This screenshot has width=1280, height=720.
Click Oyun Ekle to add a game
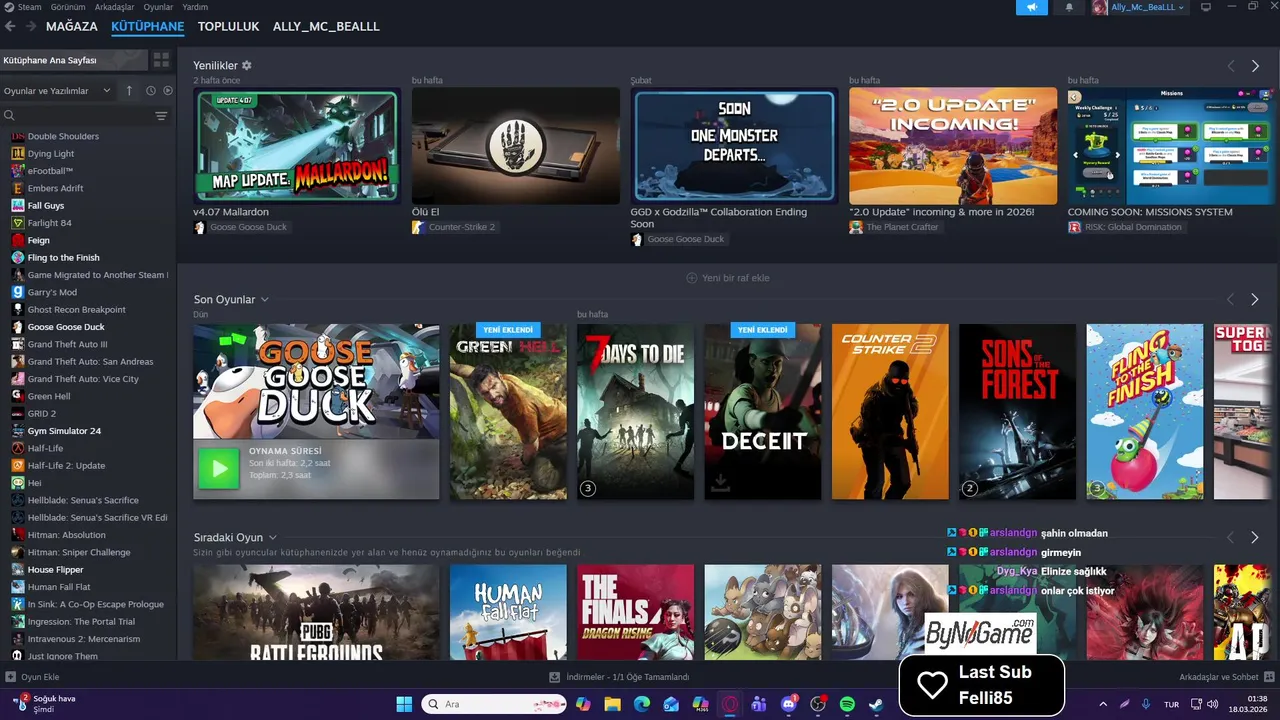[33, 677]
